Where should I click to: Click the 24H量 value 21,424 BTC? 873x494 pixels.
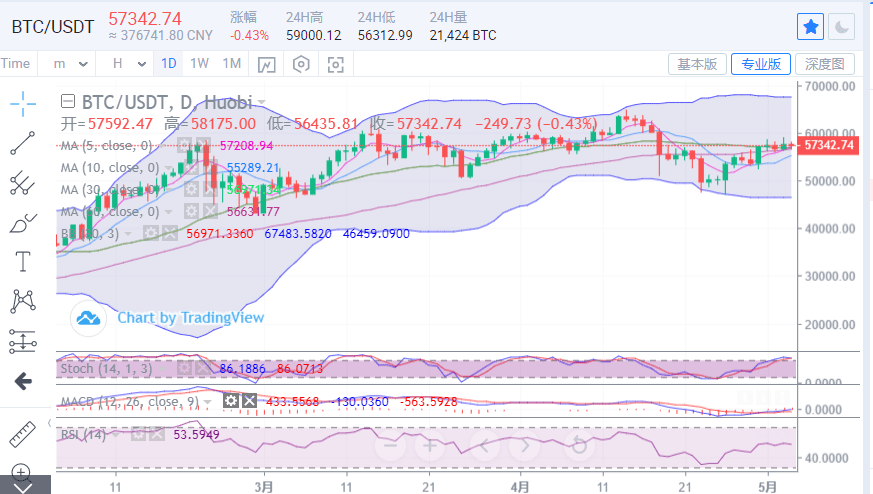point(463,35)
